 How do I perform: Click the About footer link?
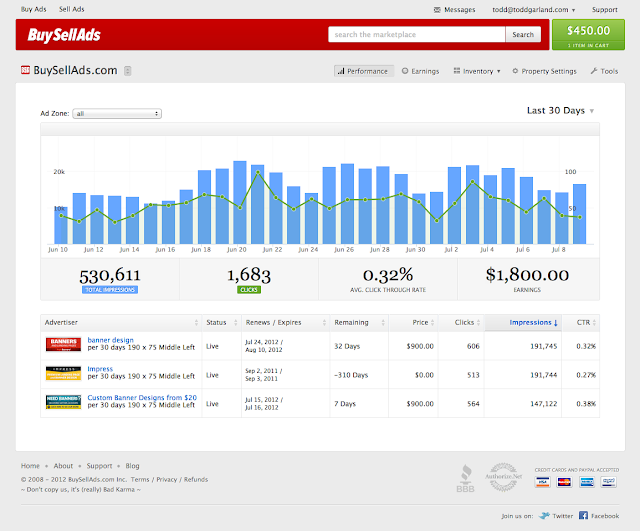click(x=63, y=466)
